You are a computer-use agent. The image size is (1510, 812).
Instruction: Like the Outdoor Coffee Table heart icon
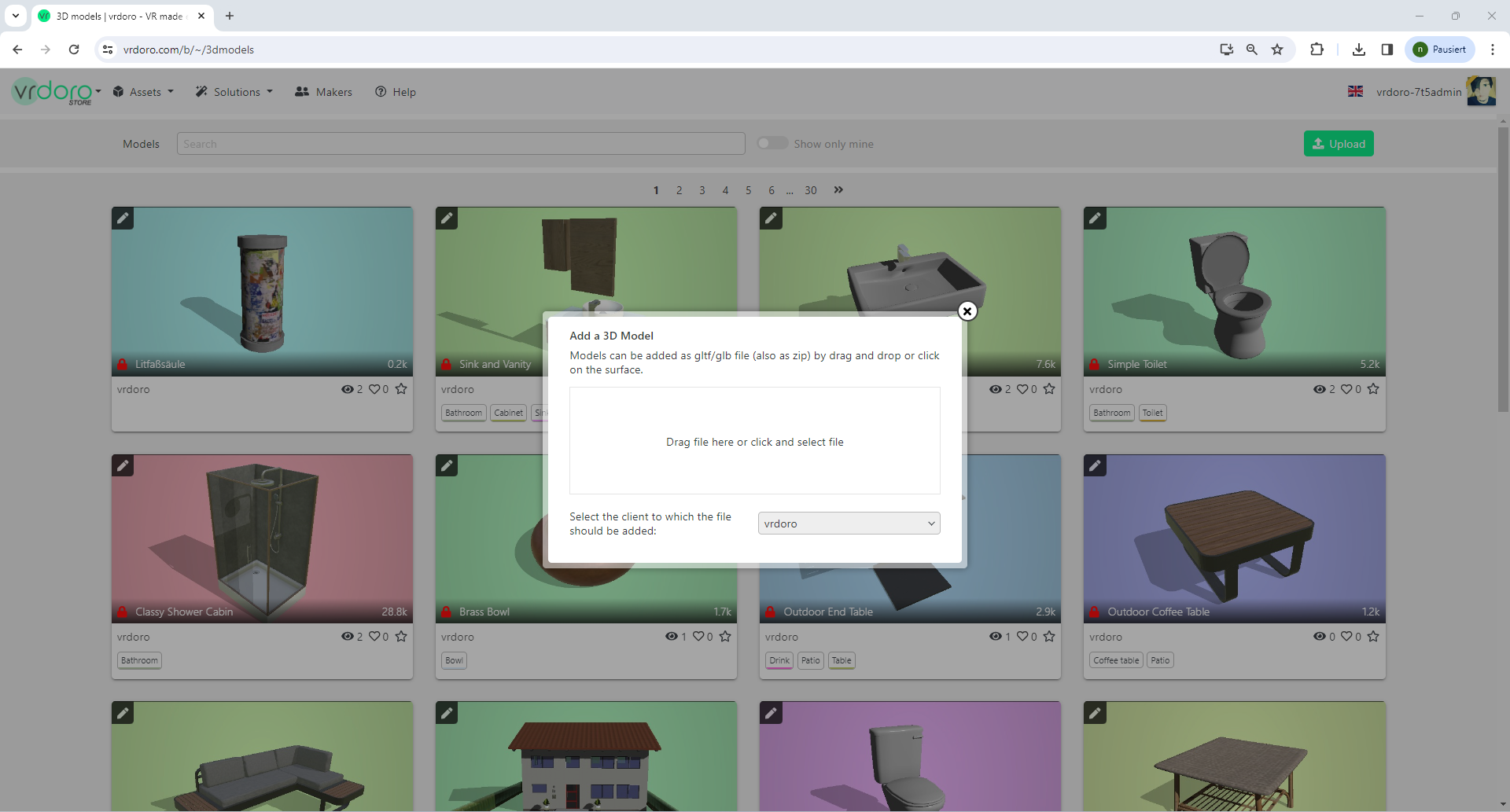coord(1346,637)
